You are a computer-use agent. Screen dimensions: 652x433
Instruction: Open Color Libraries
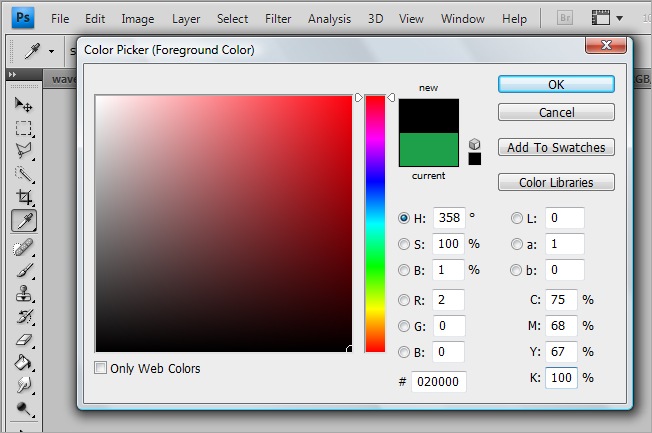pyautogui.click(x=556, y=182)
